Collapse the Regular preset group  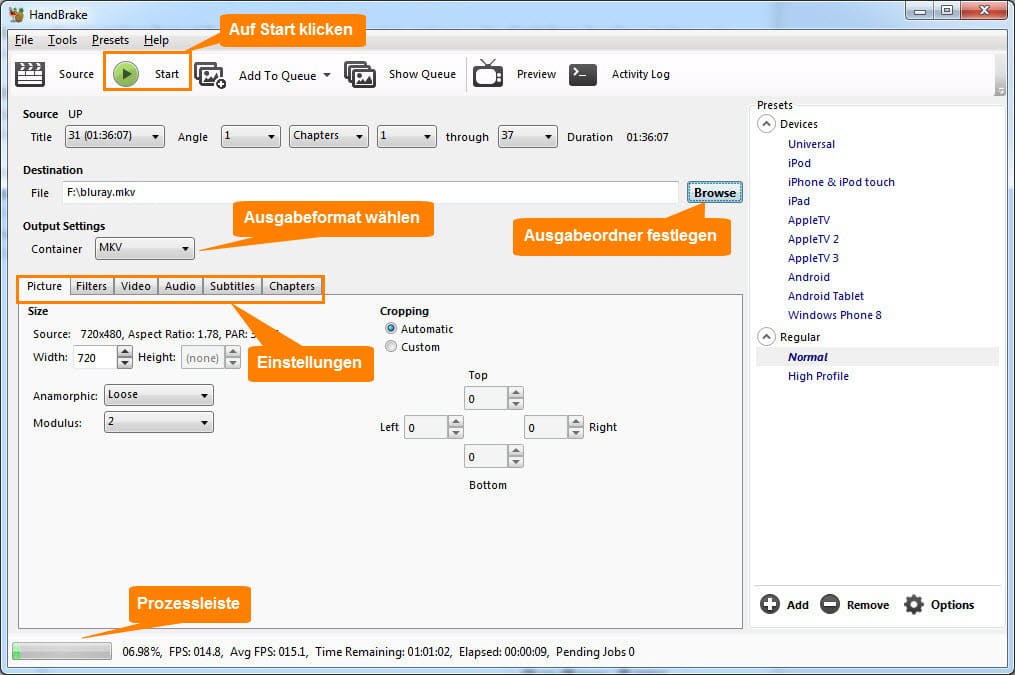coord(766,337)
